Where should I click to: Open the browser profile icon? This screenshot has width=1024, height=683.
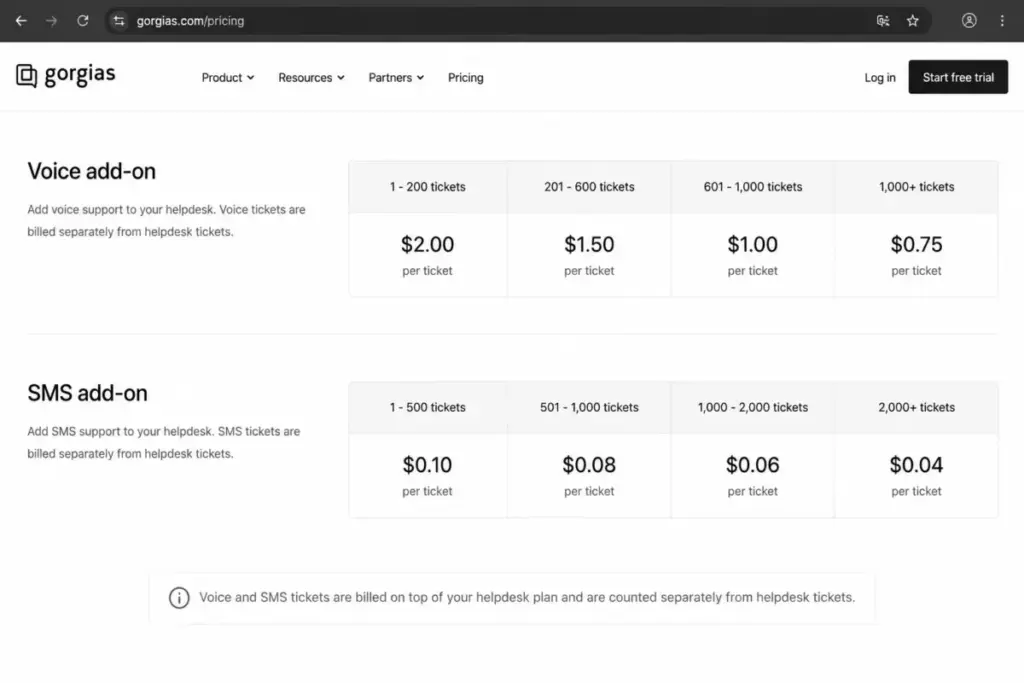(x=969, y=21)
